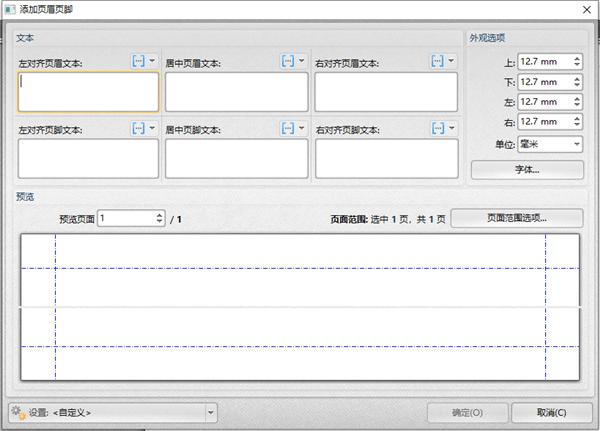
Task: Click macro insert icon for right header text
Action: tap(437, 61)
